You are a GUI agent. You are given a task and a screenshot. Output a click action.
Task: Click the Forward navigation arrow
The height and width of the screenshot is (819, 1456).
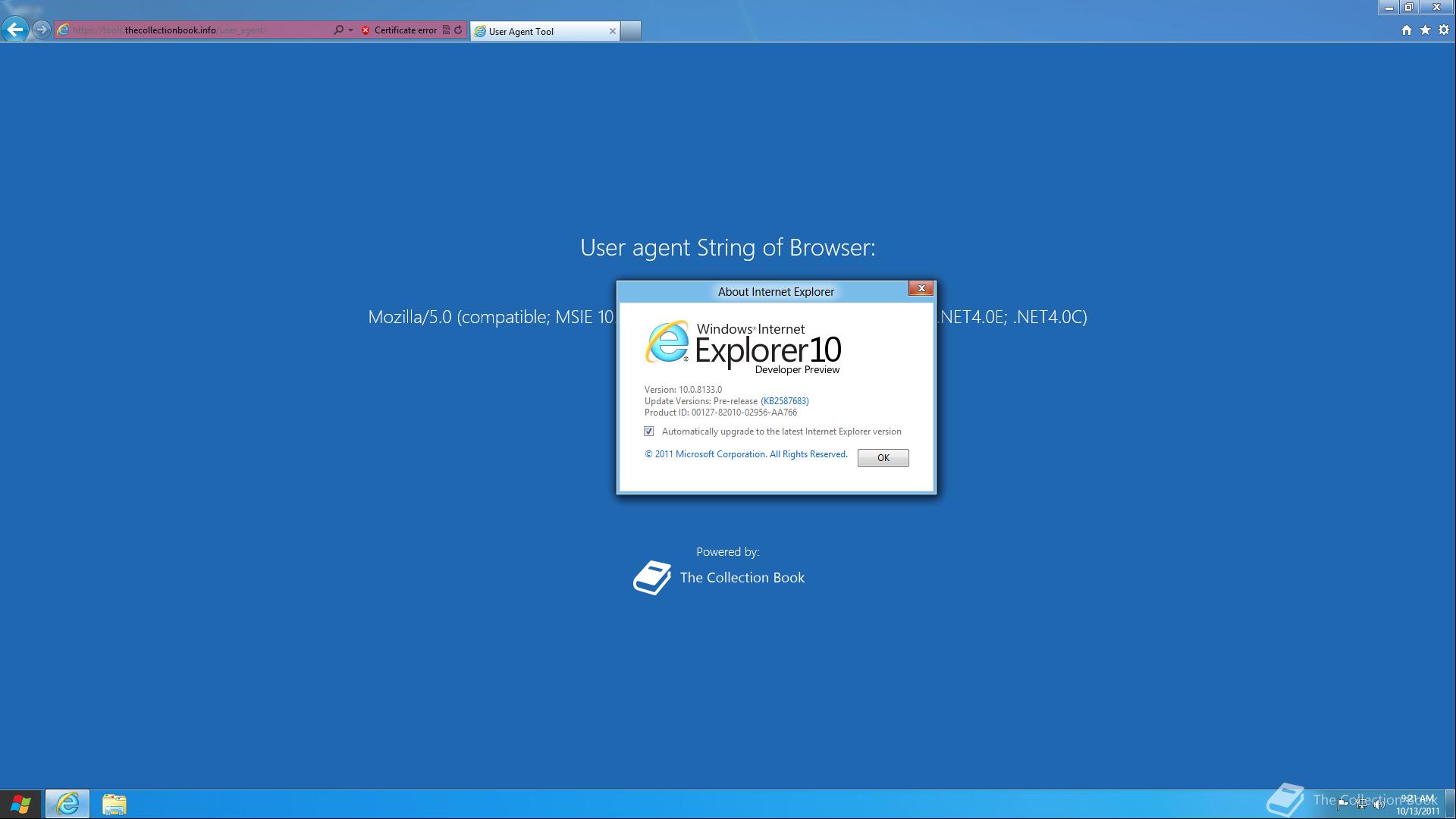click(x=42, y=30)
